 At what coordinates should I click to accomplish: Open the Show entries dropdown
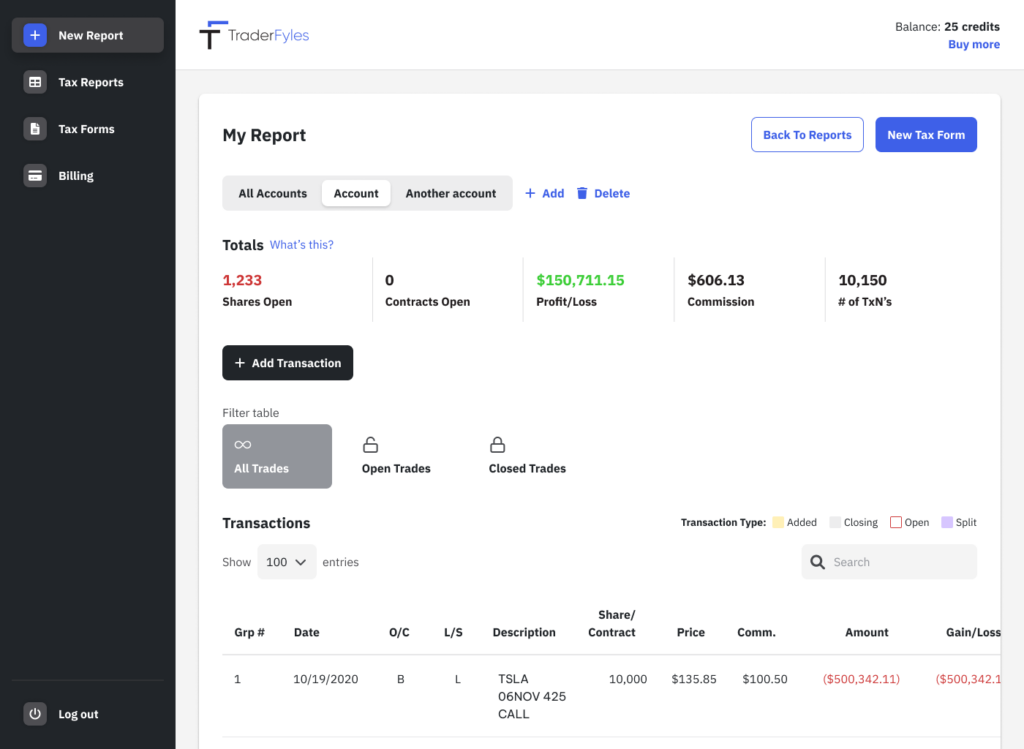[x=287, y=561]
